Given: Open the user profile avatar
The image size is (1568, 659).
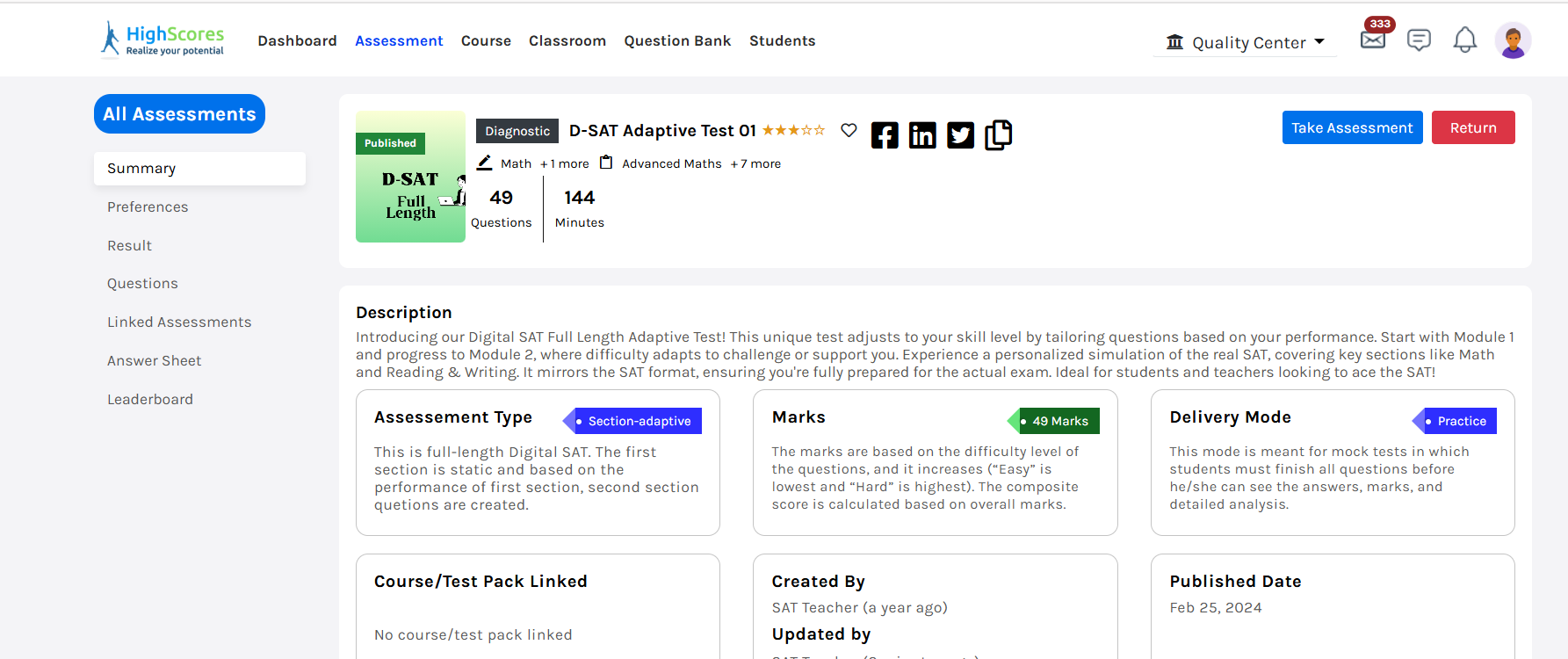Looking at the screenshot, I should (x=1513, y=40).
